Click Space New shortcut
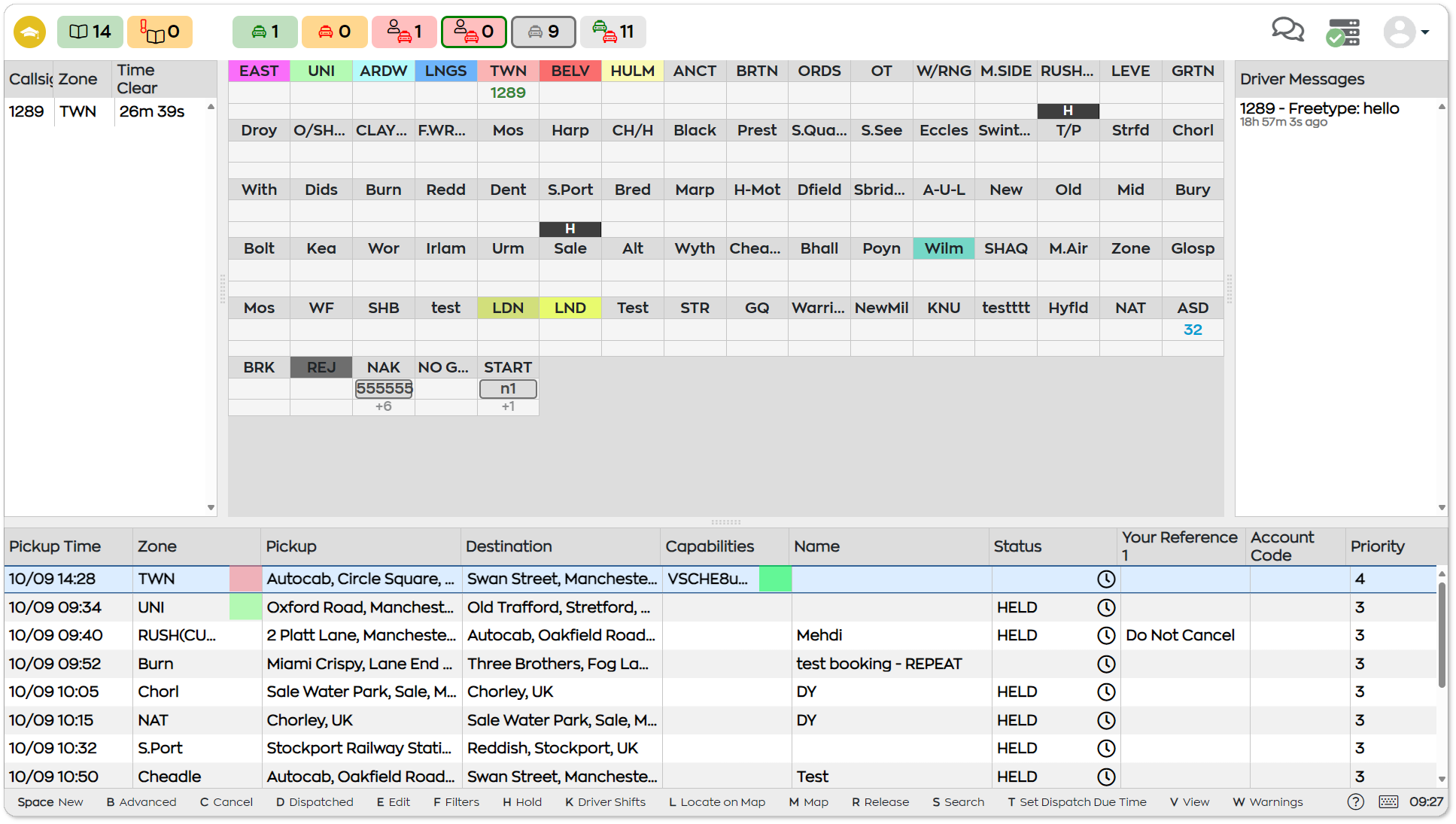 [50, 802]
